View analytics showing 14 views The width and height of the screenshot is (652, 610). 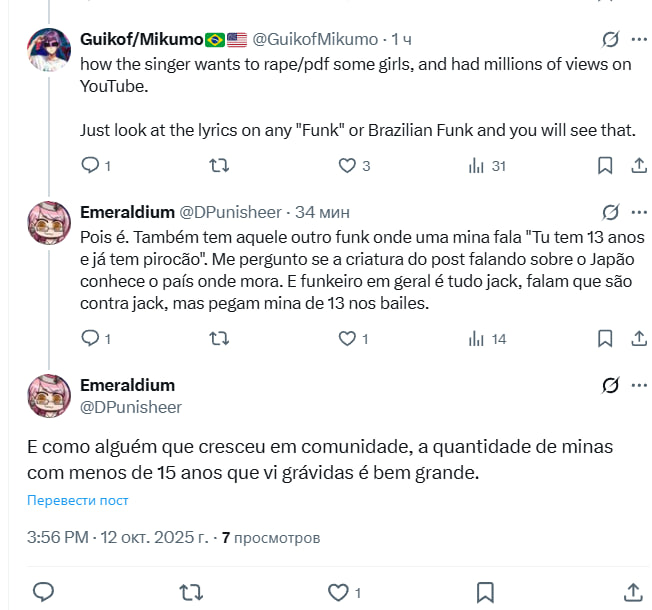[x=476, y=339]
